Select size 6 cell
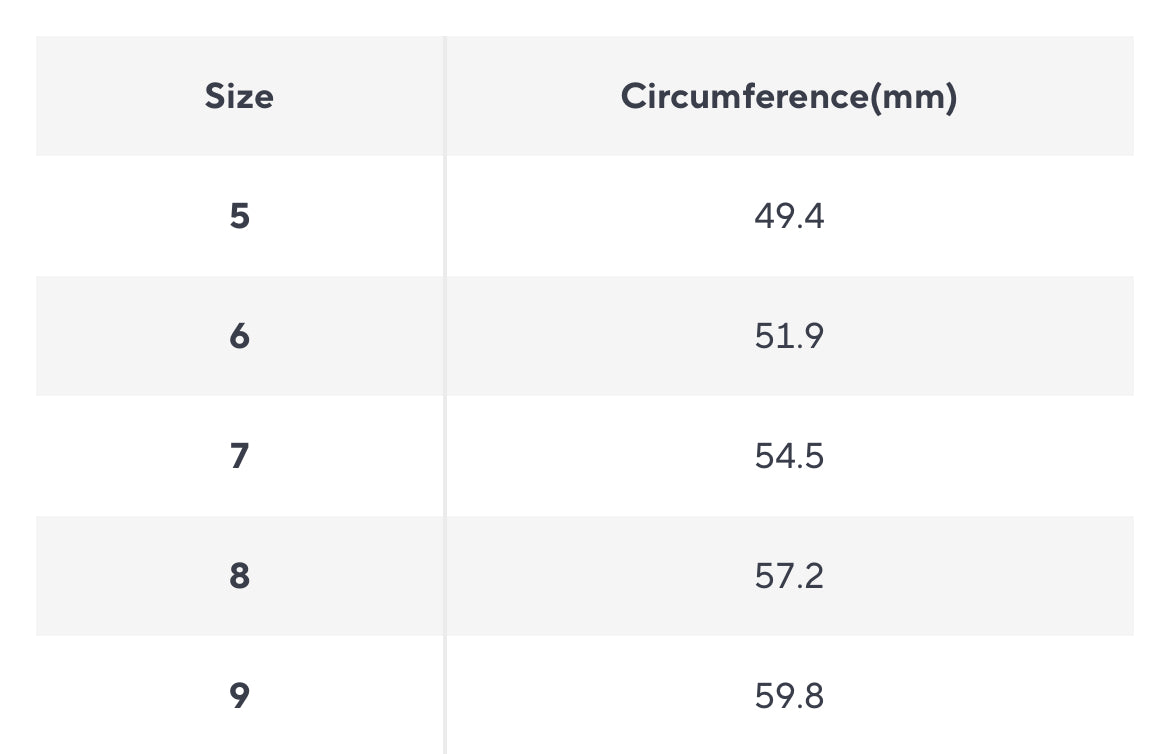Screen dimensions: 1170x754 [239, 336]
